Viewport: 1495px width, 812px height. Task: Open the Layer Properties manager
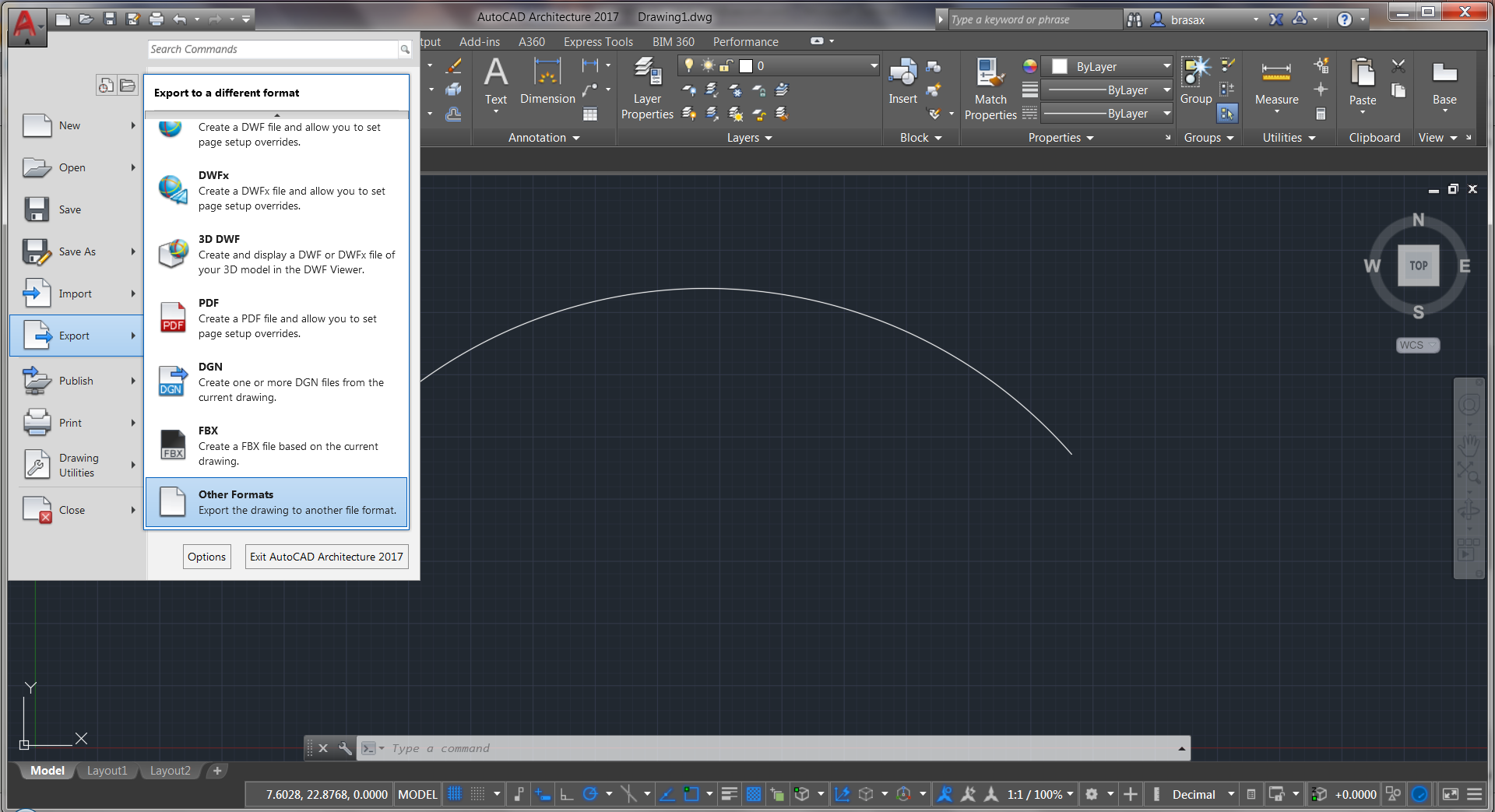pos(646,87)
